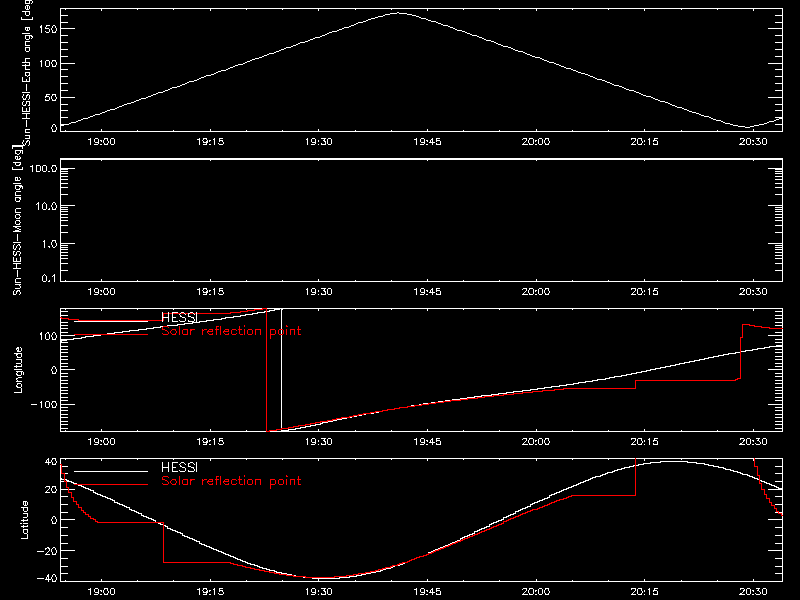Screen dimensions: 800x600
Task: Click red legend line in Latitude plot
Action: tap(111, 484)
